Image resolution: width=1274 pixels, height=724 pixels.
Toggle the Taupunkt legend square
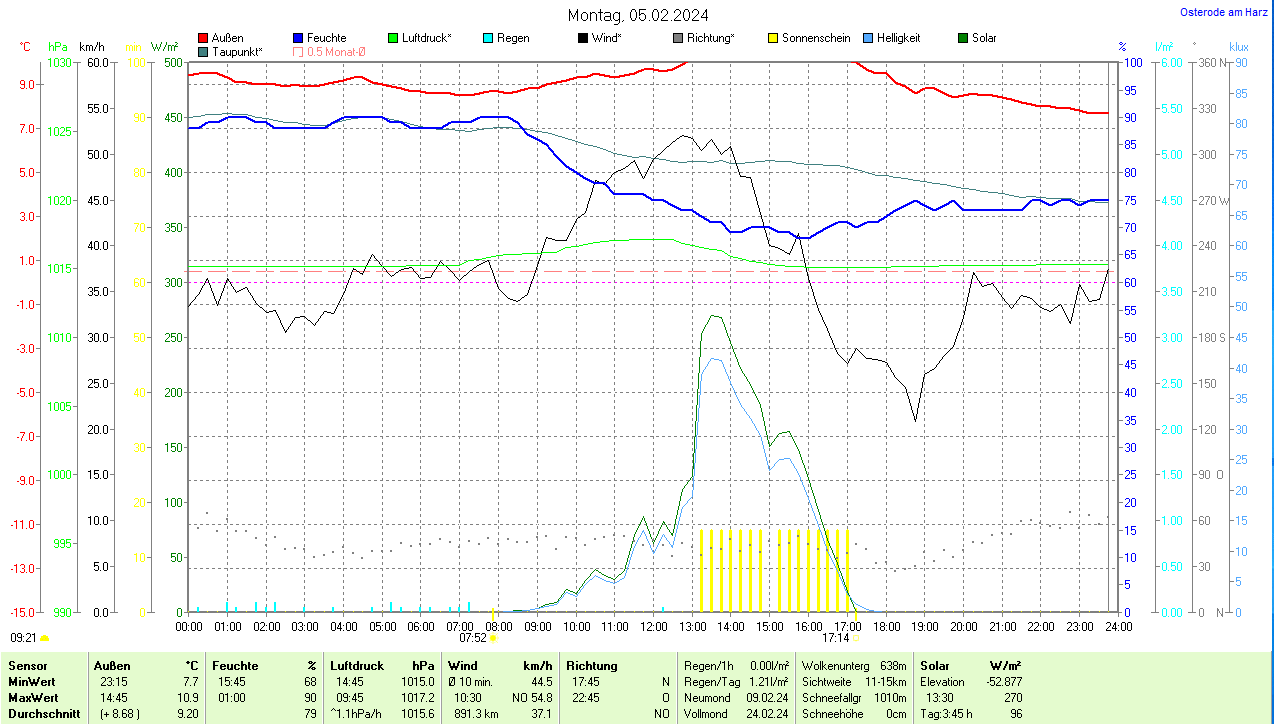click(x=204, y=51)
